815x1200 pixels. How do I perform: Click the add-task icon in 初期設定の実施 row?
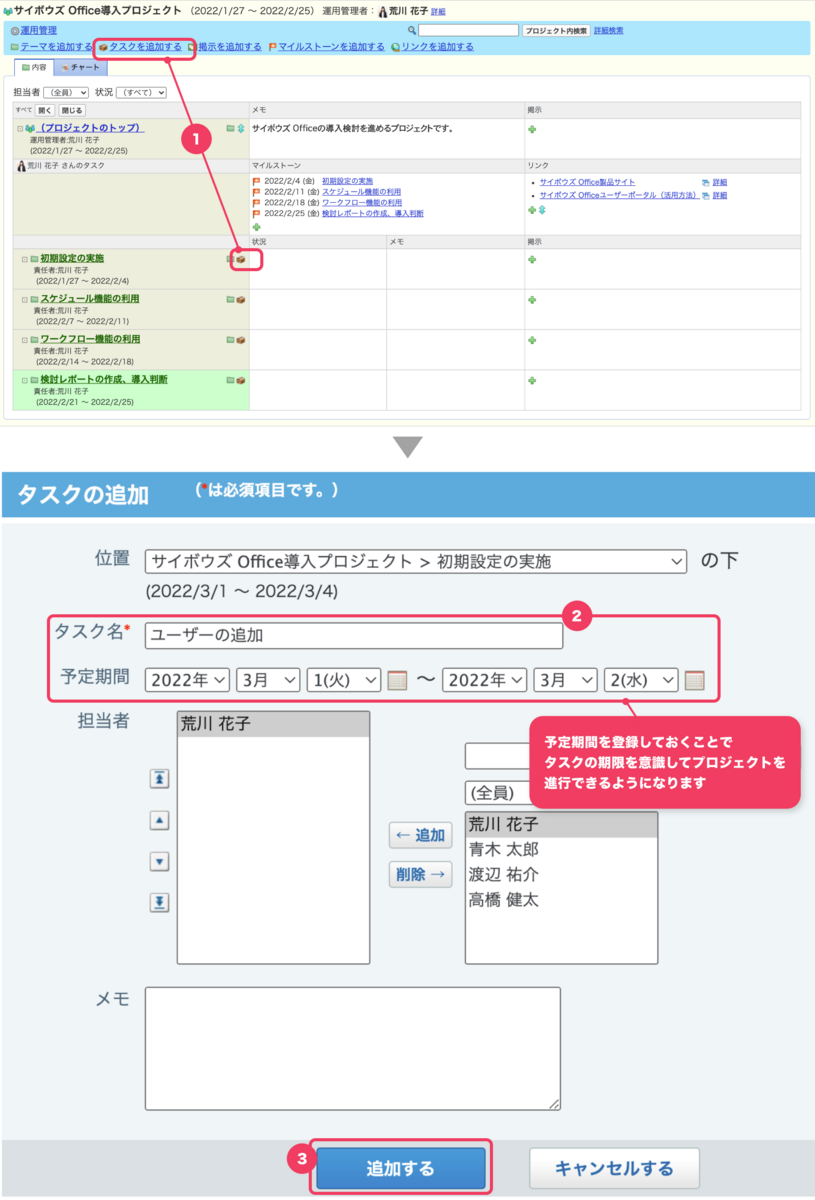241,259
